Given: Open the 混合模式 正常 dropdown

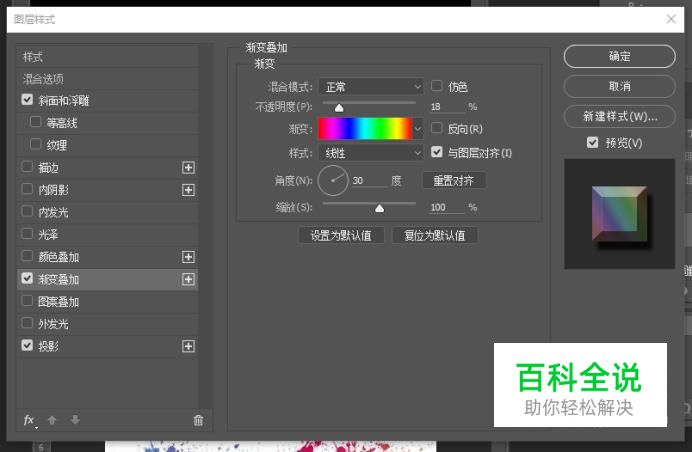Looking at the screenshot, I should click(371, 87).
